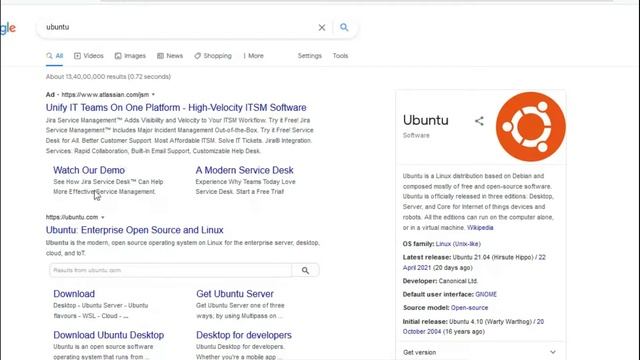
Task: Click the https://ubuntu.com result URL
Action: pyautogui.click(x=72, y=217)
